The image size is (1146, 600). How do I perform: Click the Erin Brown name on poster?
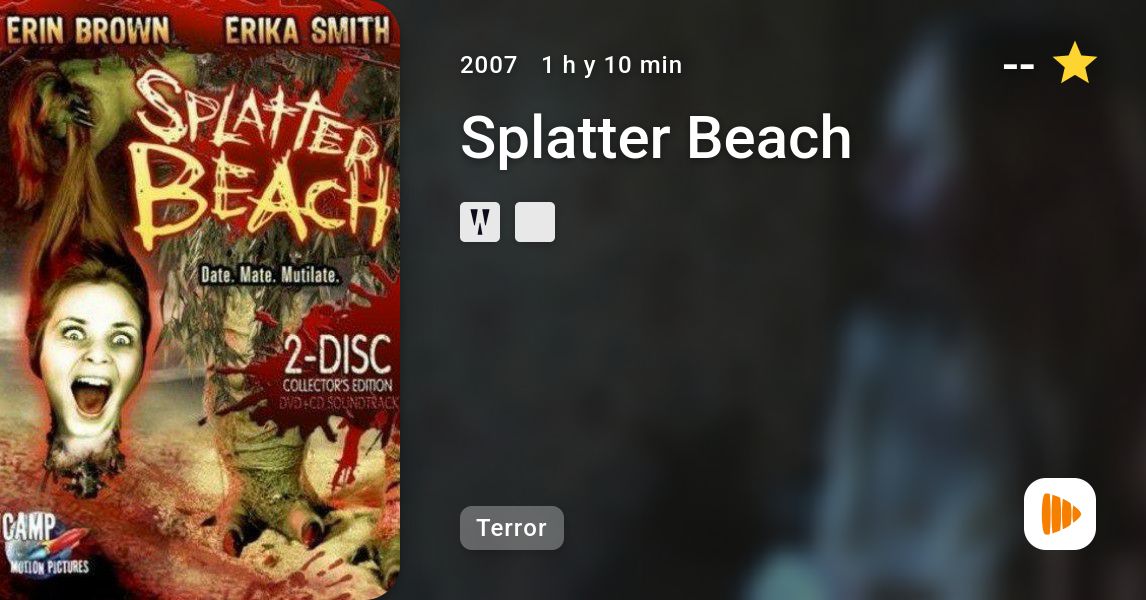click(x=87, y=31)
